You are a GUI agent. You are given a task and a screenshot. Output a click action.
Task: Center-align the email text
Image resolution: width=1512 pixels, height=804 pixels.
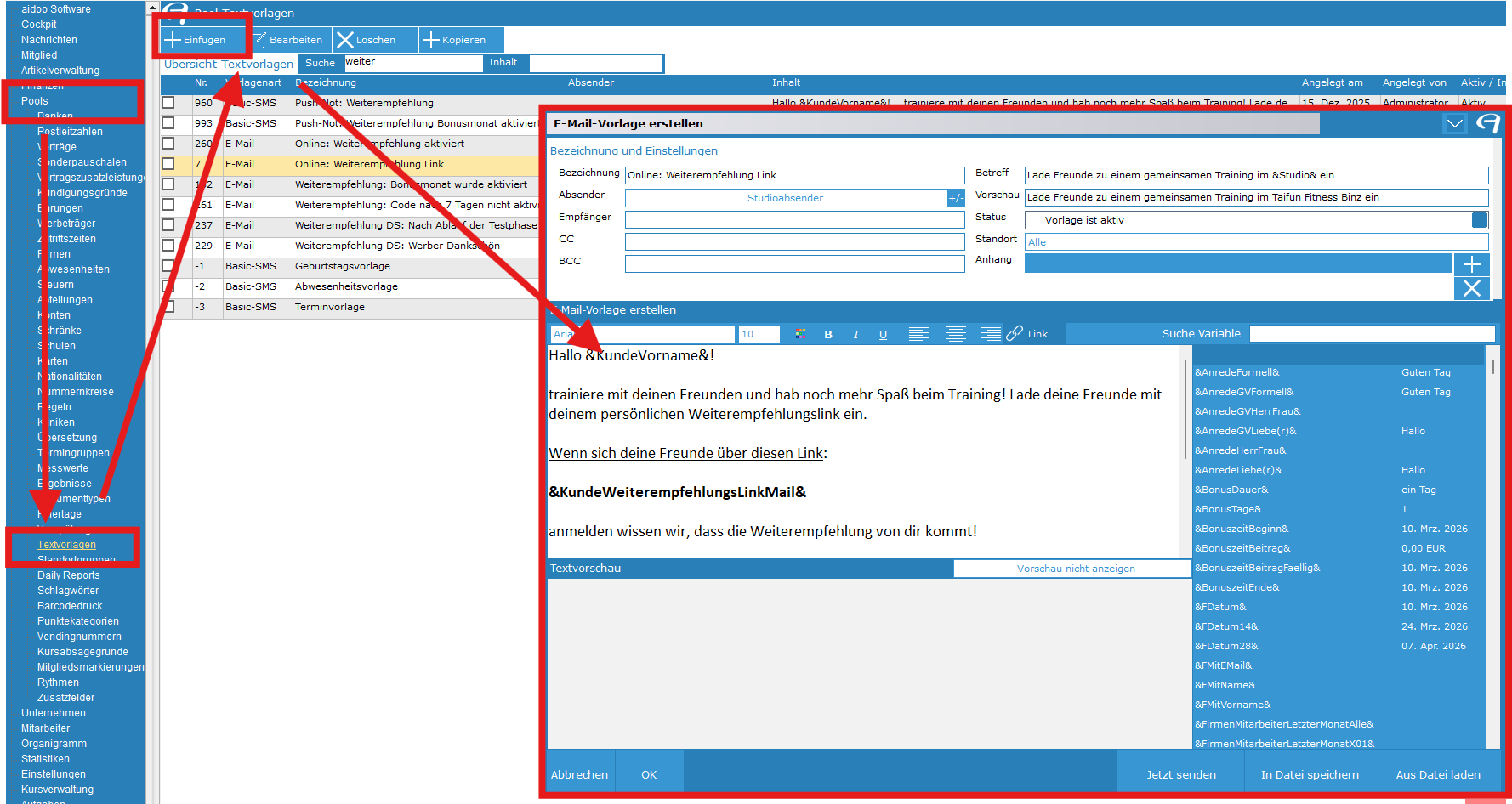(x=955, y=334)
